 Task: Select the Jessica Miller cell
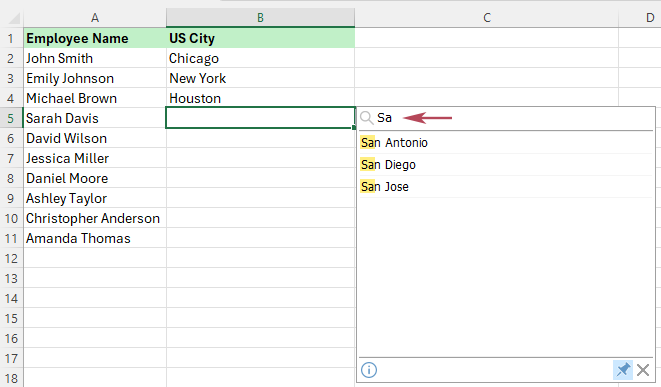(x=95, y=158)
